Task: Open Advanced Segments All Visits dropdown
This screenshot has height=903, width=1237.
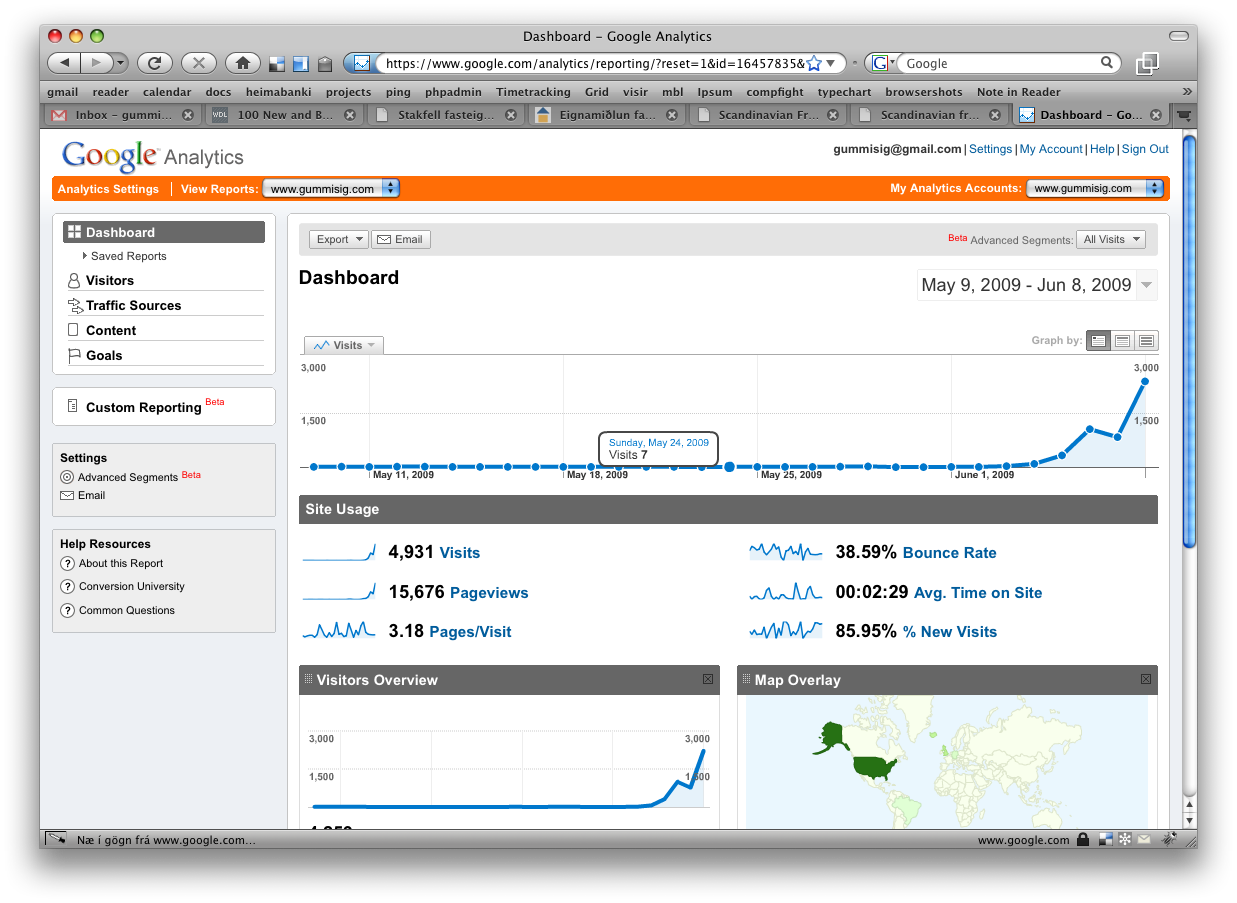Action: [x=1111, y=239]
